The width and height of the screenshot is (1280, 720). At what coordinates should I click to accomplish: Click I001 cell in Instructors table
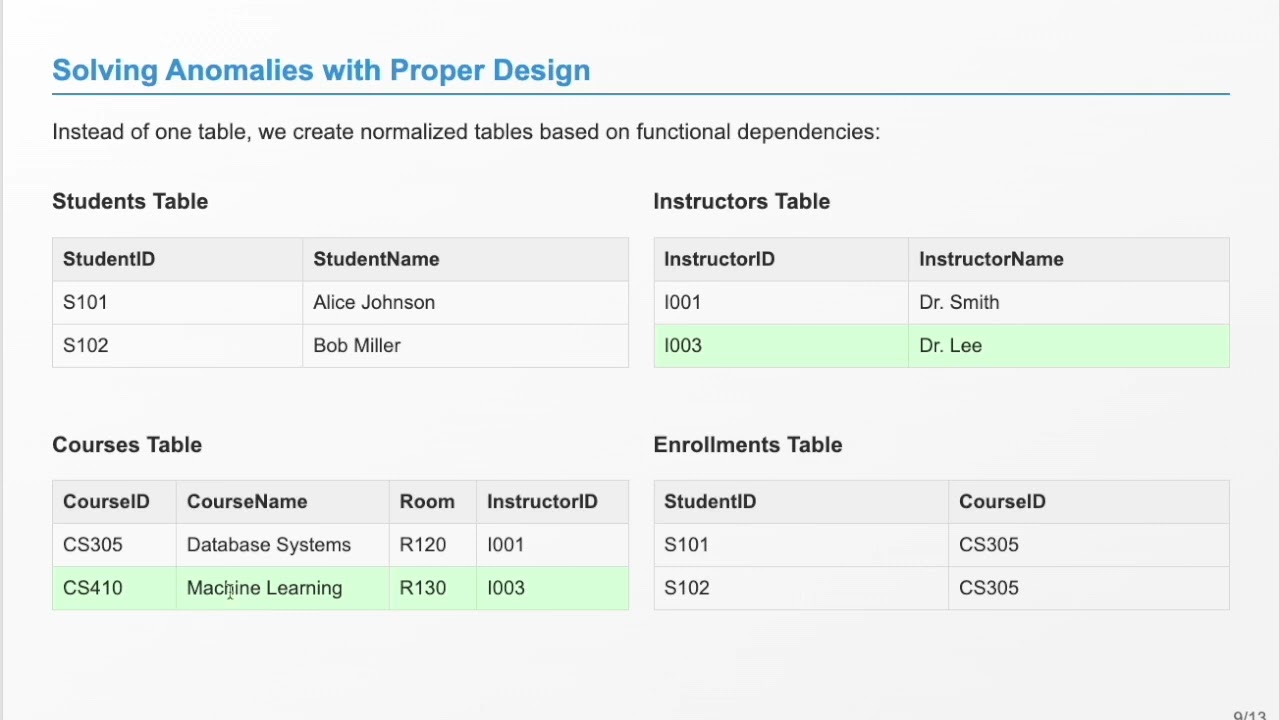coord(781,302)
